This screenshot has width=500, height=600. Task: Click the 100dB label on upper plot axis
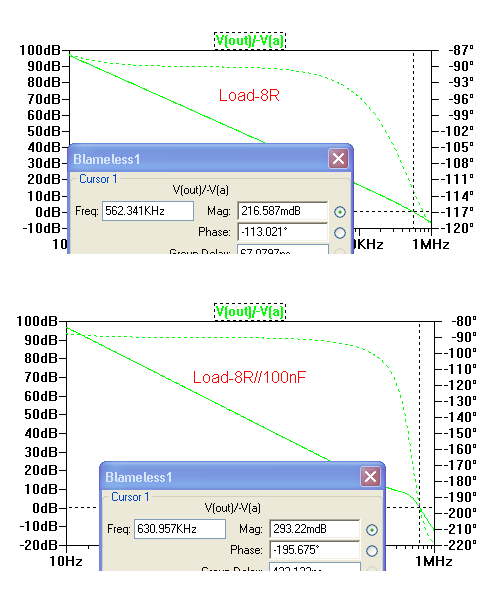pos(40,50)
